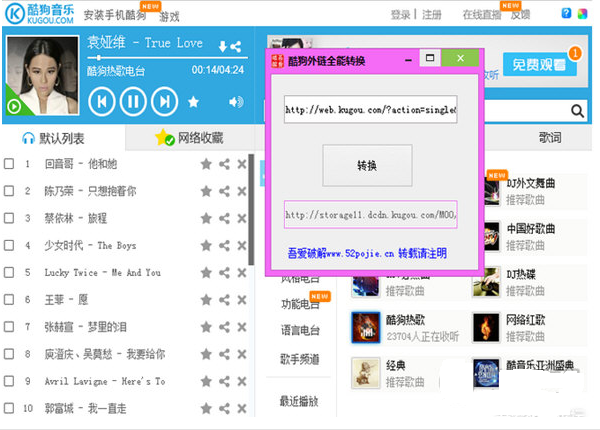Check the box for 少女时代 - The Boys

tap(9, 246)
